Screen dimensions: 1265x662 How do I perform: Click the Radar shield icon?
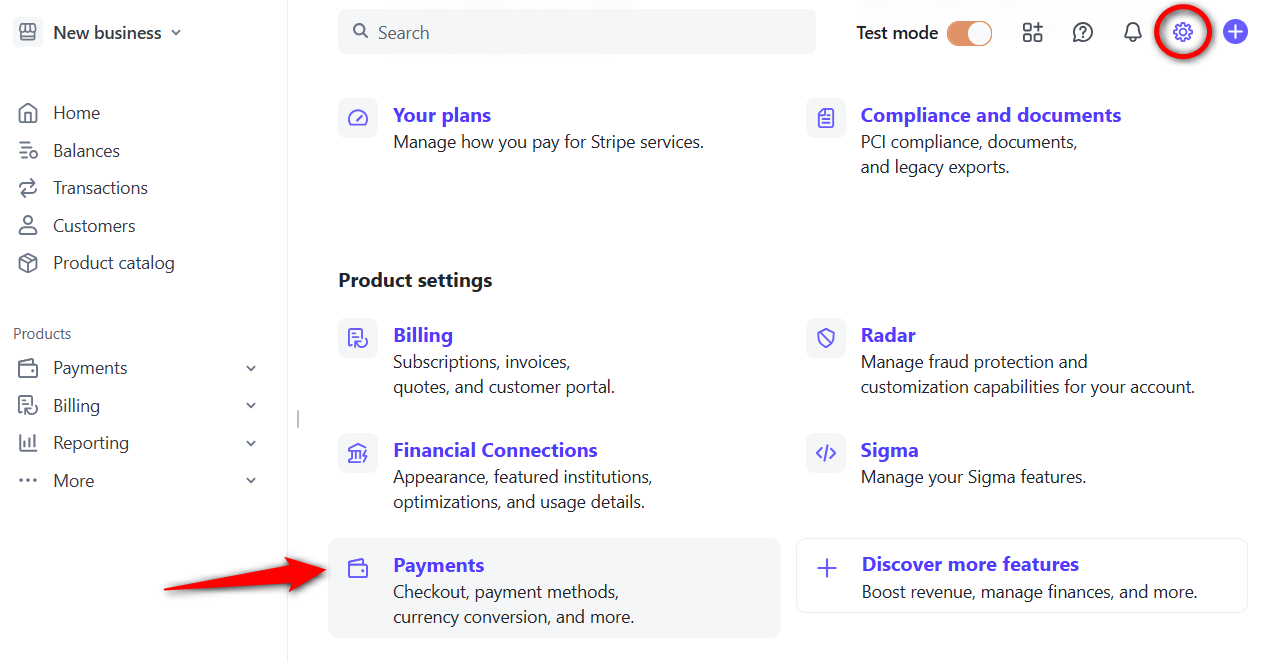click(x=826, y=338)
